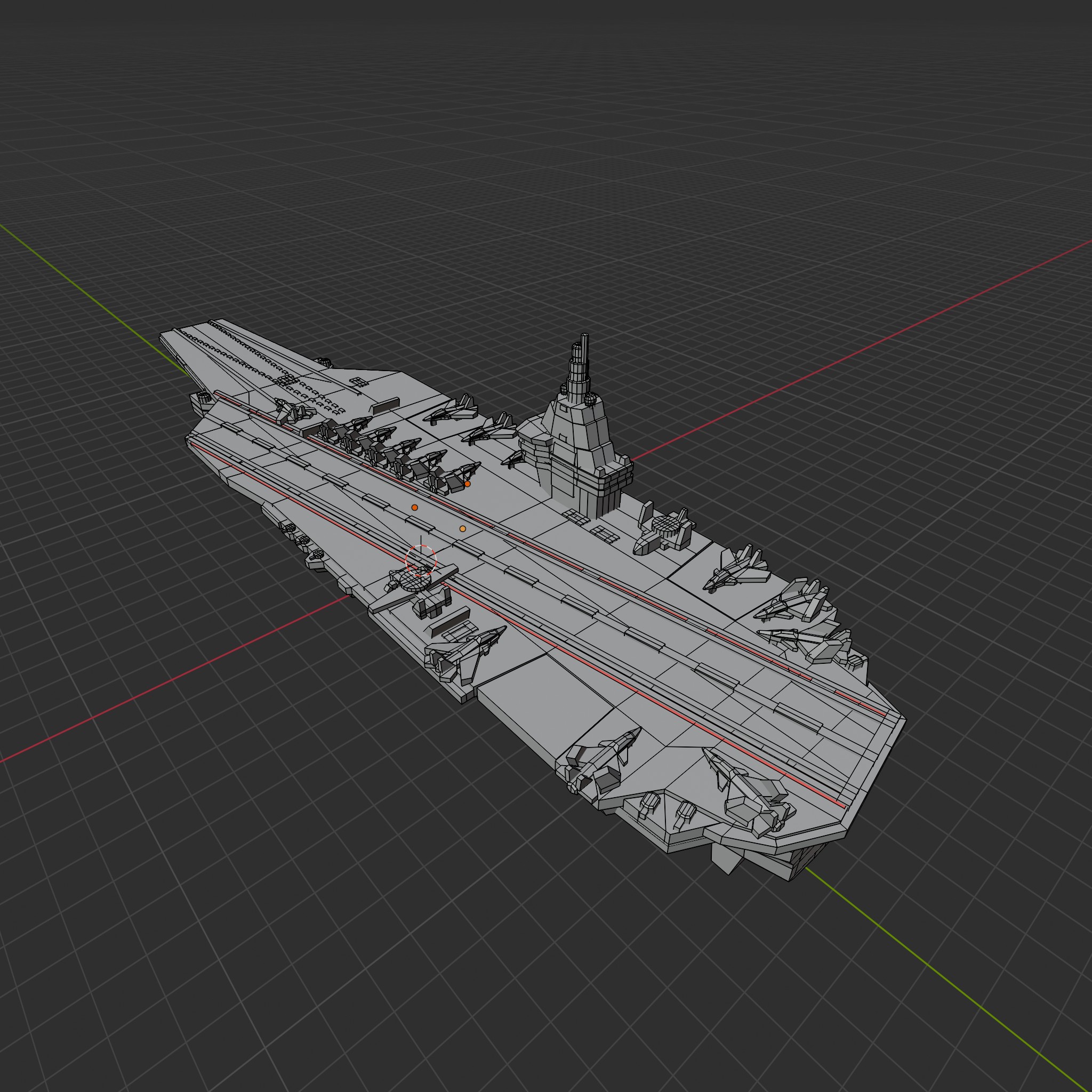Select the tip of the island tower's mast

tap(585, 337)
